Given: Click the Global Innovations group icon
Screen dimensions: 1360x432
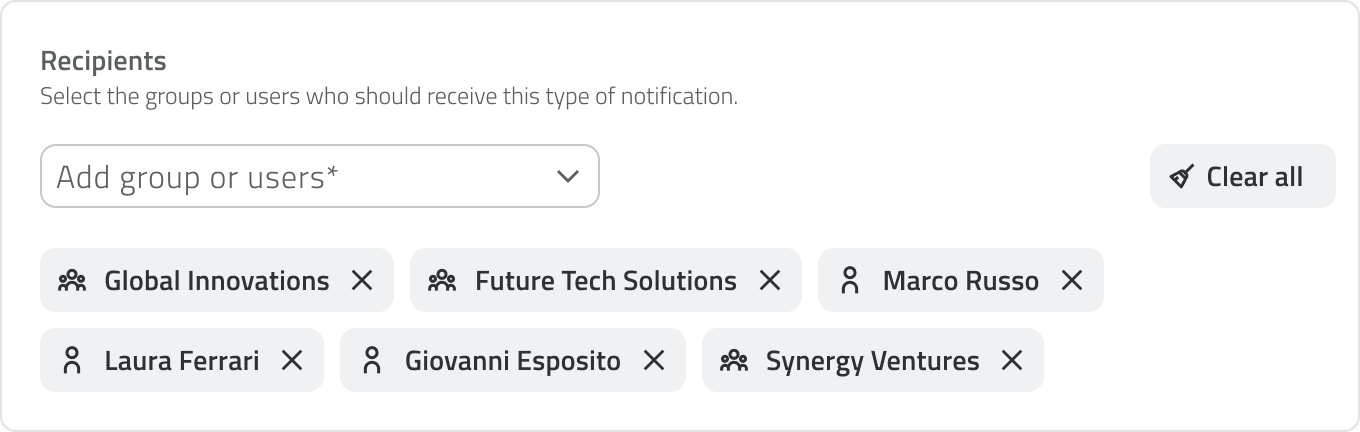Looking at the screenshot, I should 72,281.
